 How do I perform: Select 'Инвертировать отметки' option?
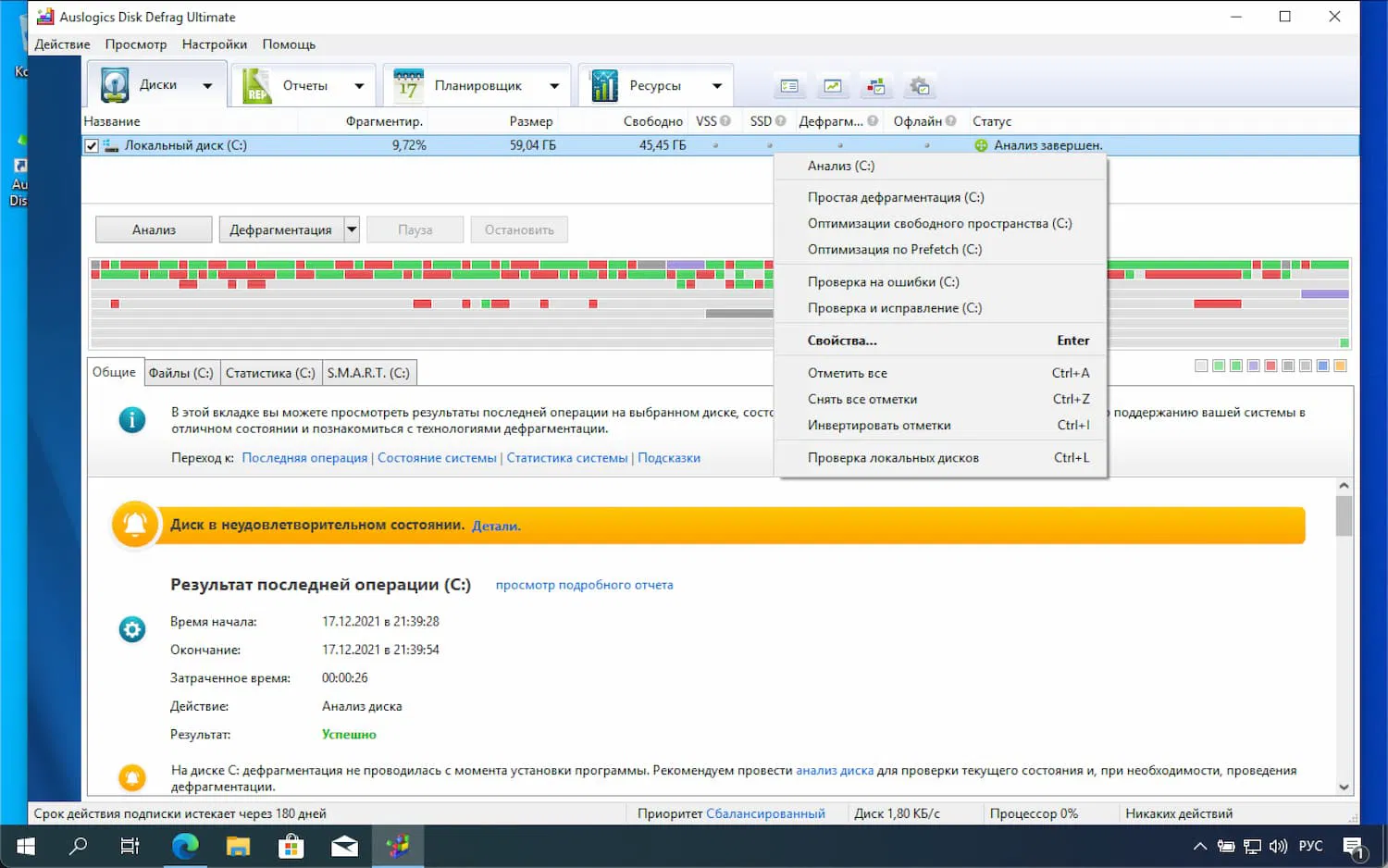coord(878,425)
